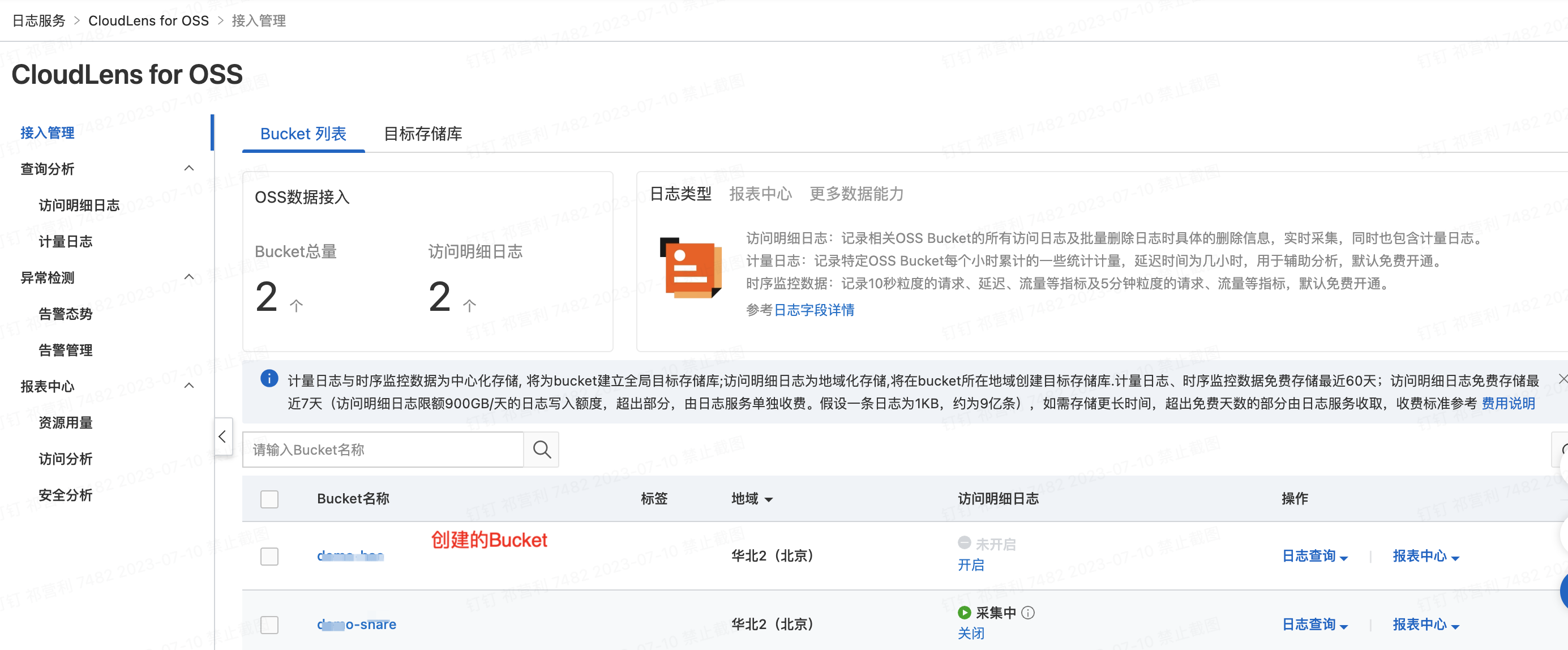The image size is (1568, 650).
Task: Collapse the sidebar with the left-arrow handle
Action: [x=222, y=437]
